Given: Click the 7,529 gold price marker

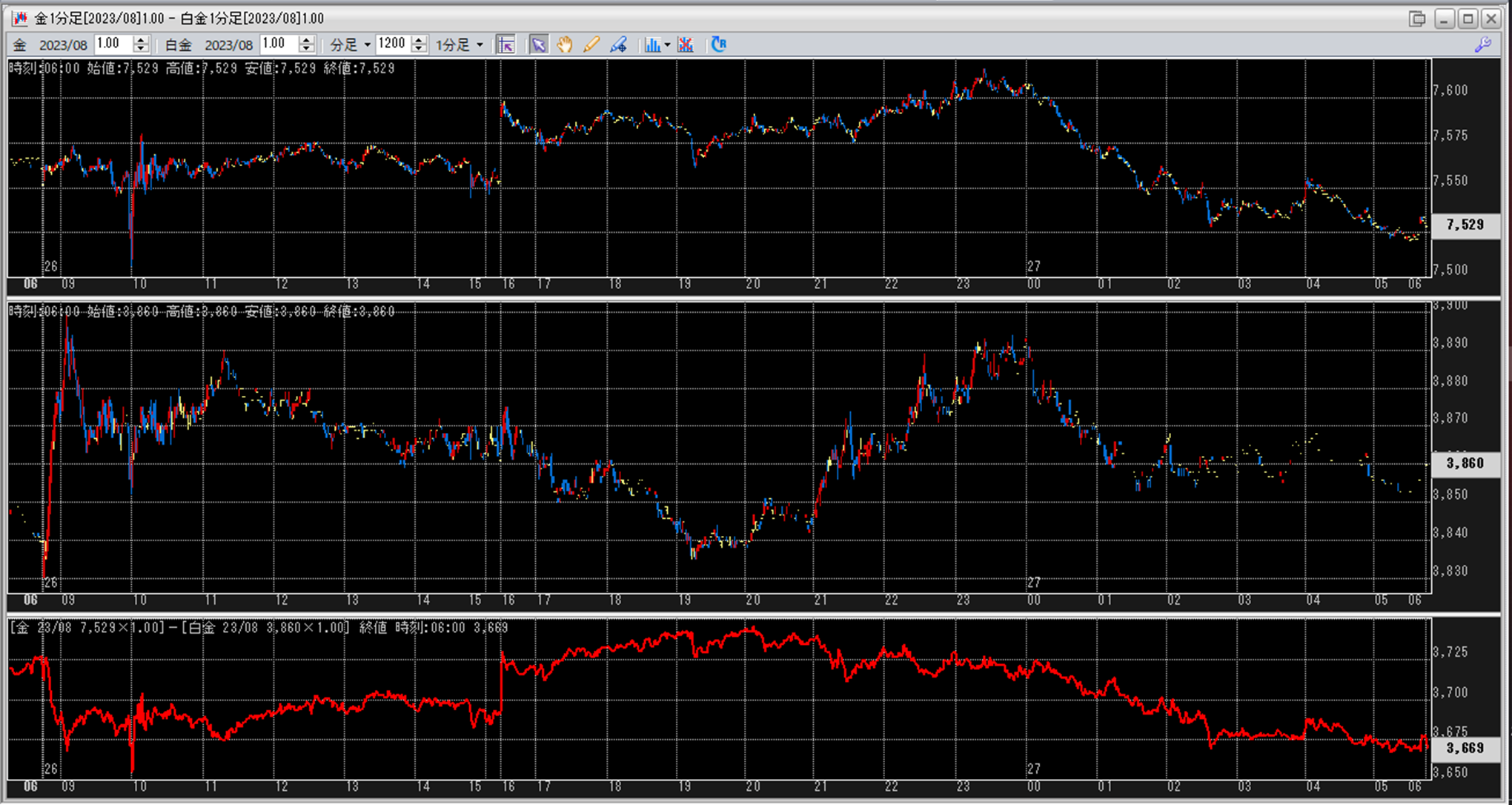Looking at the screenshot, I should pyautogui.click(x=1465, y=225).
